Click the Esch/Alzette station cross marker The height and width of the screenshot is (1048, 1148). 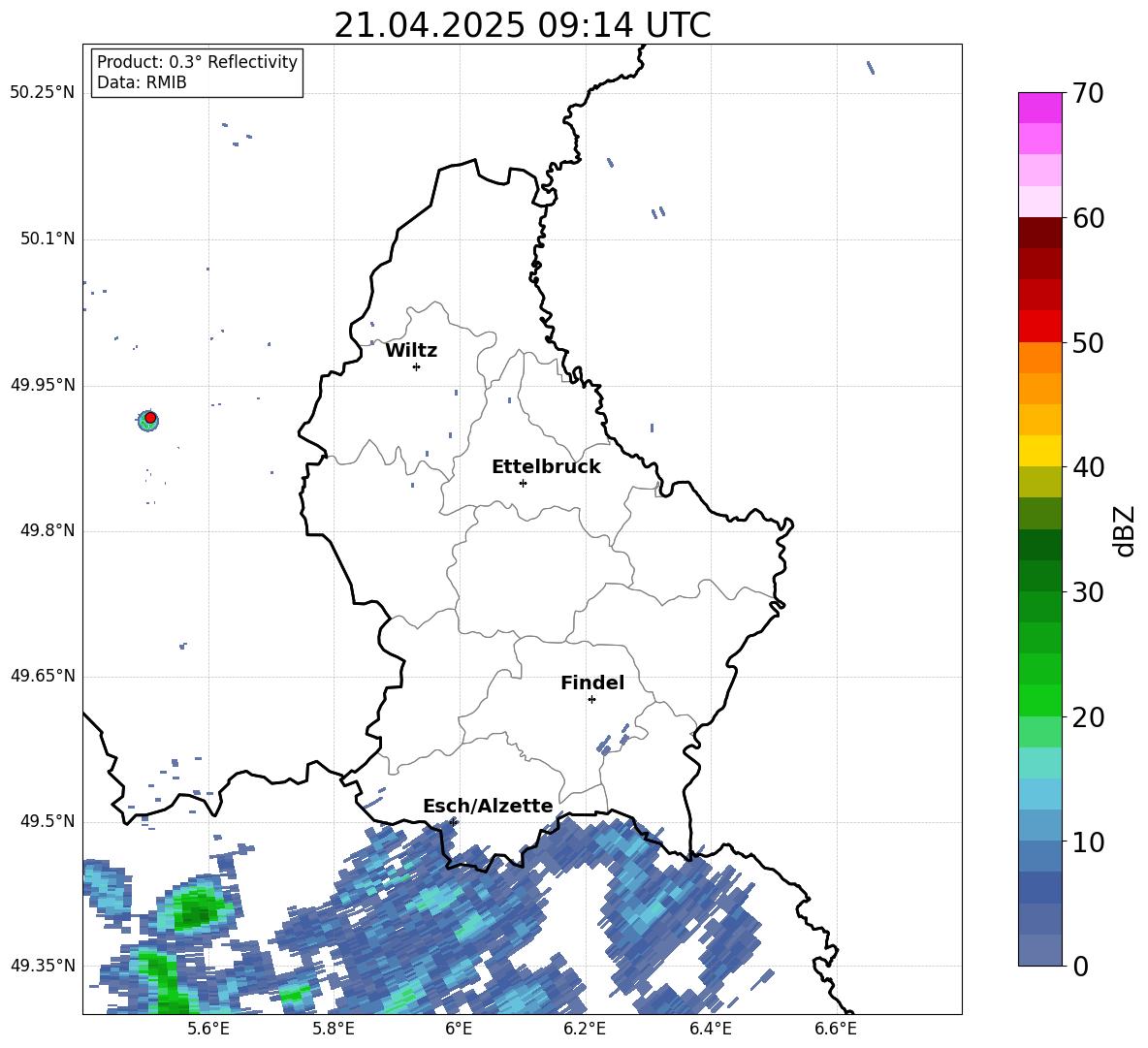[453, 822]
